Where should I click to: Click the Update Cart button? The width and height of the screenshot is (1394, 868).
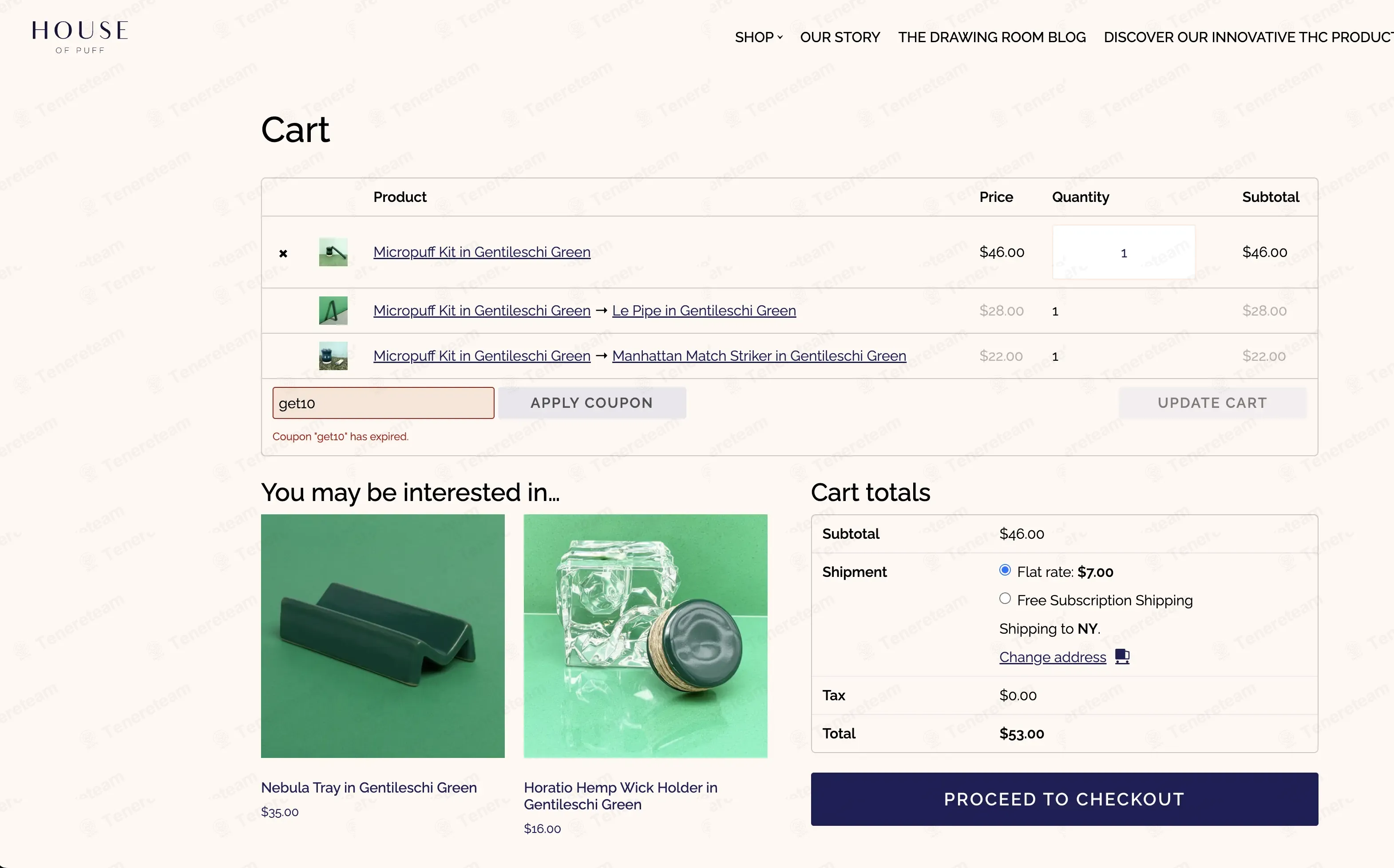(1212, 403)
